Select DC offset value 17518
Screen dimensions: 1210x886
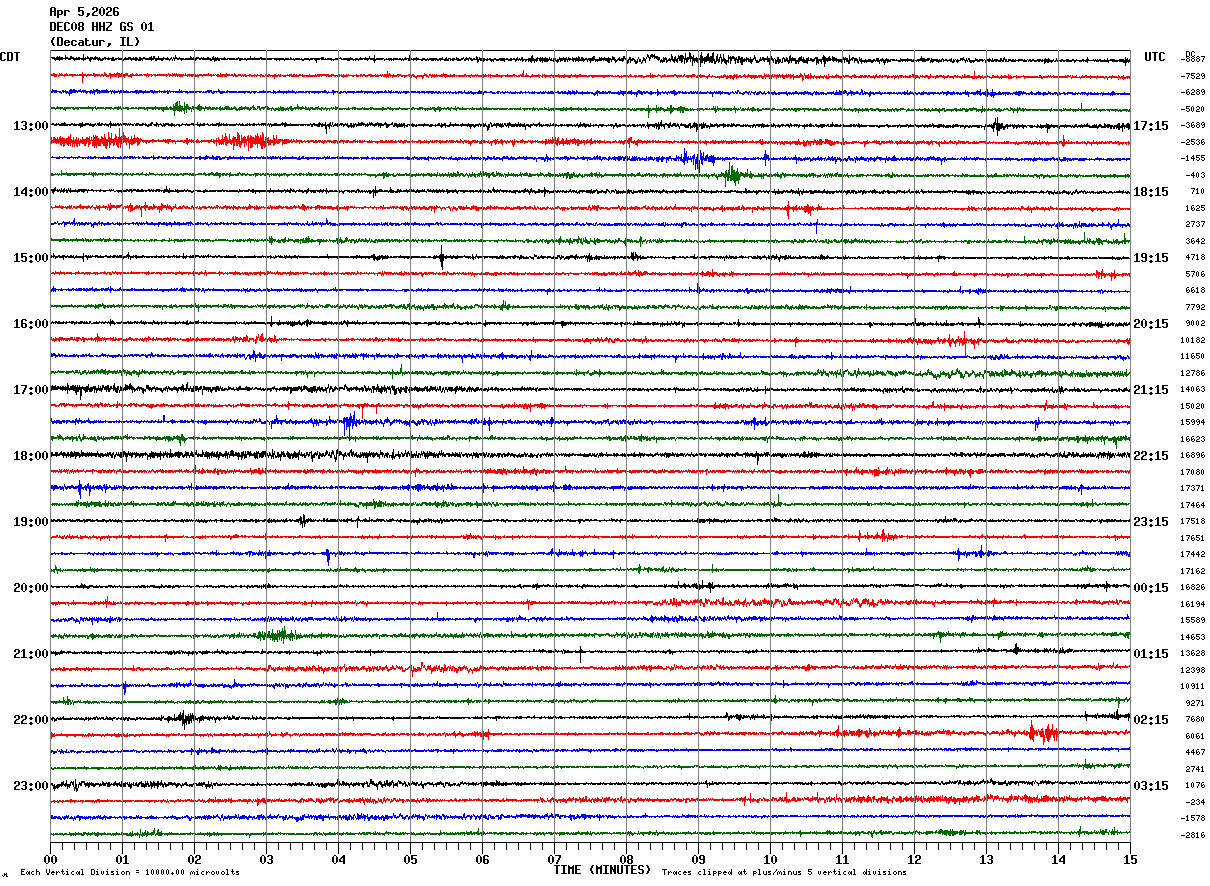1193,522
